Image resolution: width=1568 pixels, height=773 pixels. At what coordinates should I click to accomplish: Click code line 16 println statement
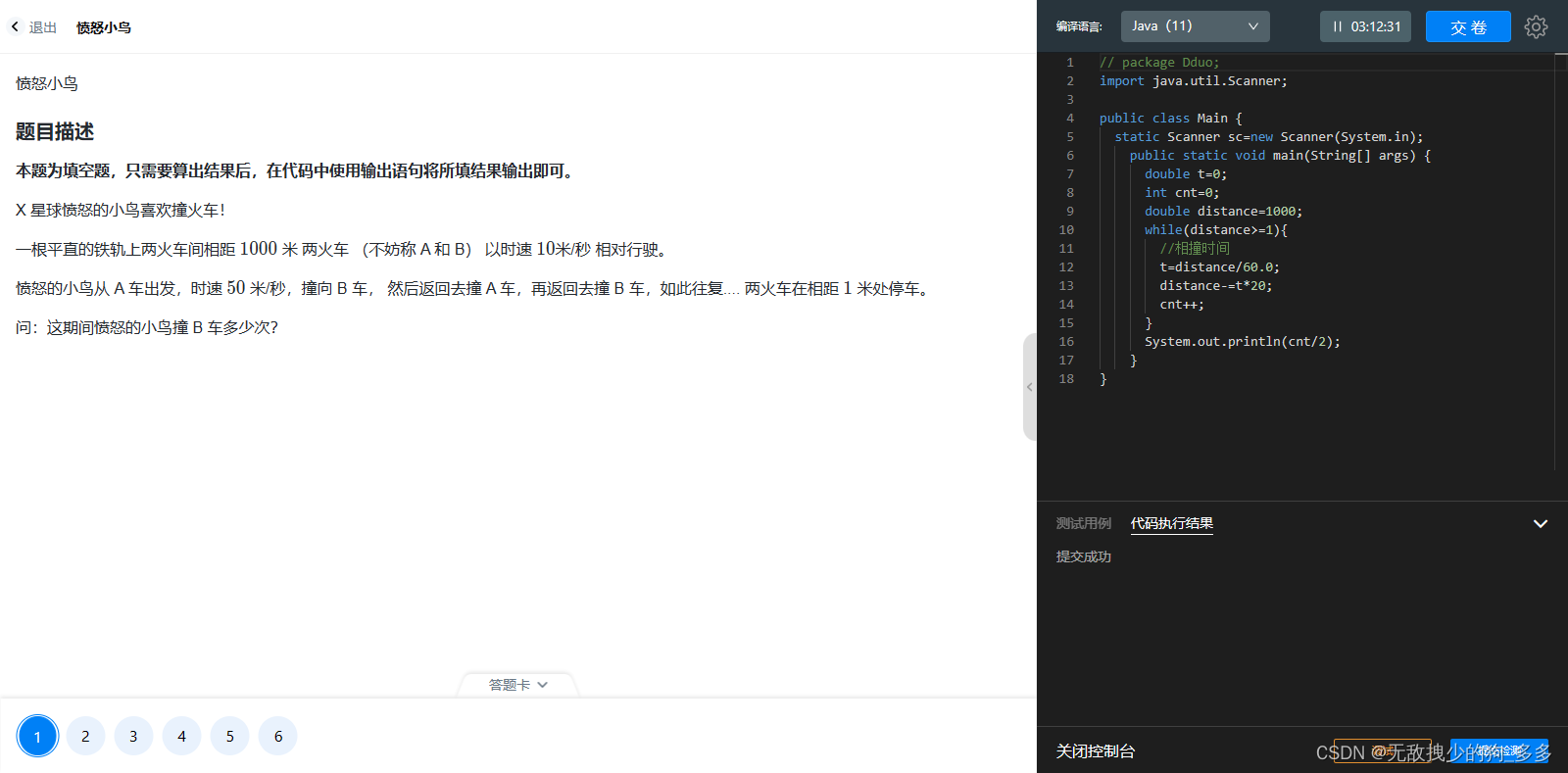[1242, 342]
